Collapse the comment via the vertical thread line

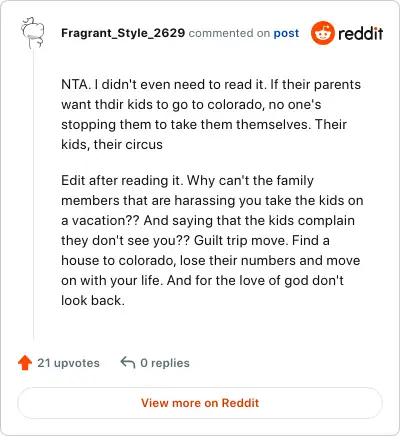33,195
